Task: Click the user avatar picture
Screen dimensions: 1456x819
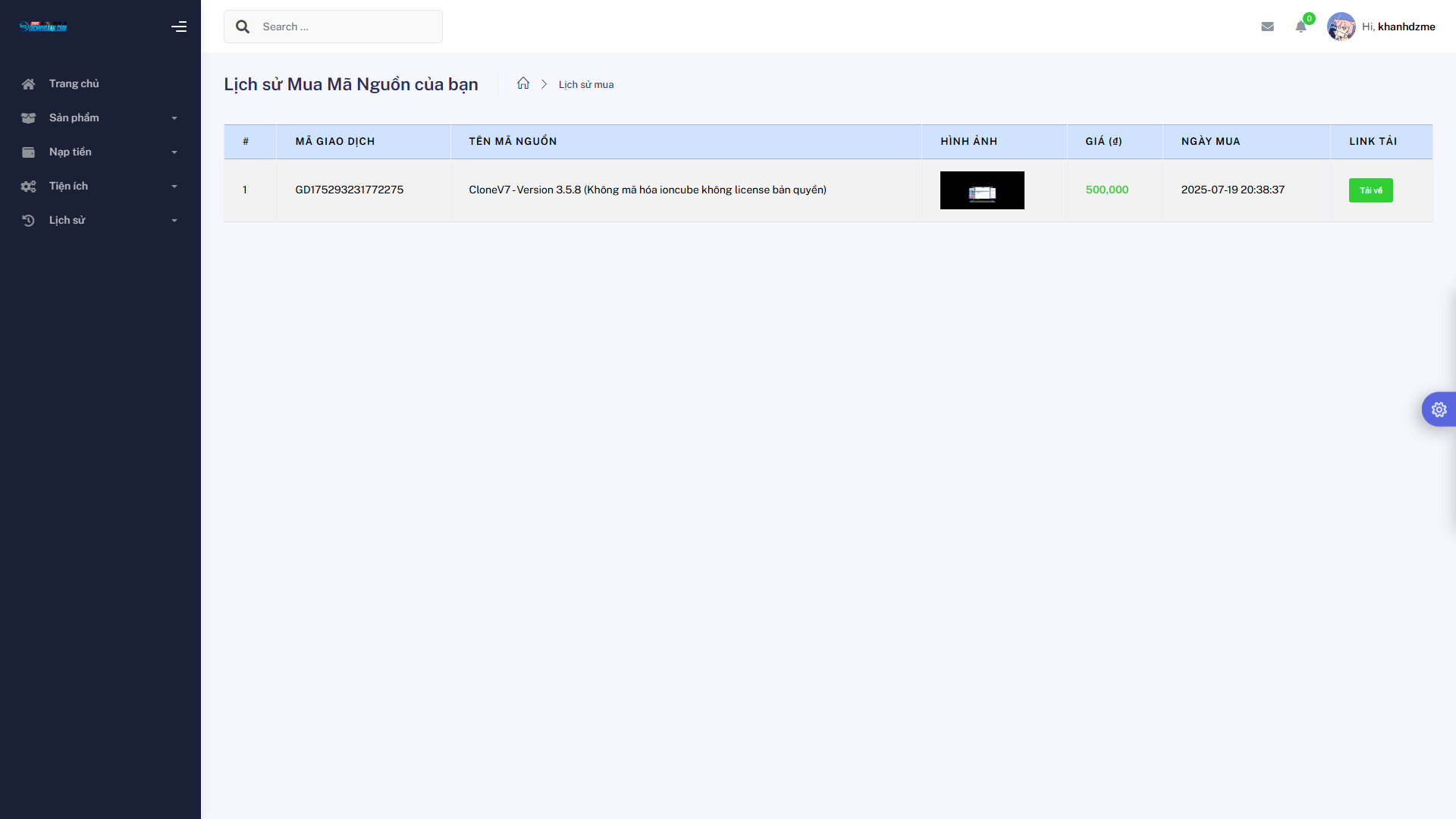Action: (1341, 27)
